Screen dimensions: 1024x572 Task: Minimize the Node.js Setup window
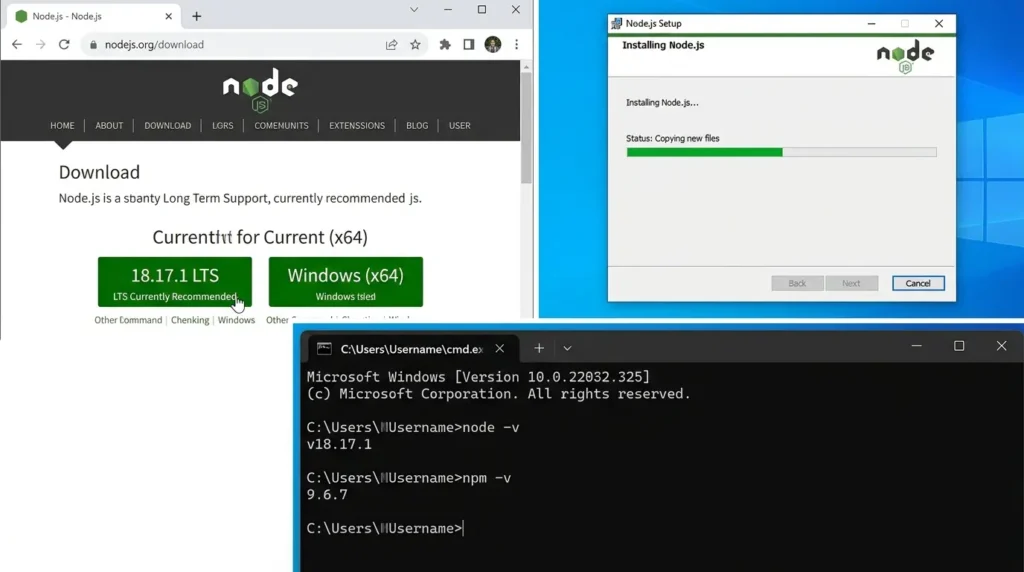[871, 24]
